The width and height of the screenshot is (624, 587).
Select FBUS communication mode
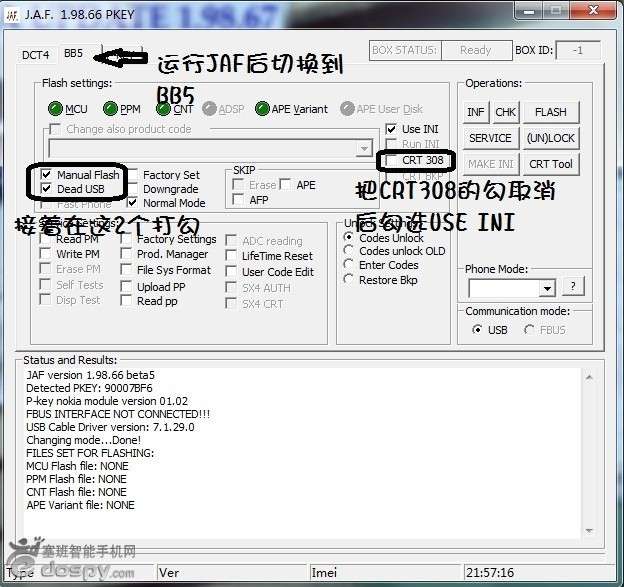pos(529,330)
